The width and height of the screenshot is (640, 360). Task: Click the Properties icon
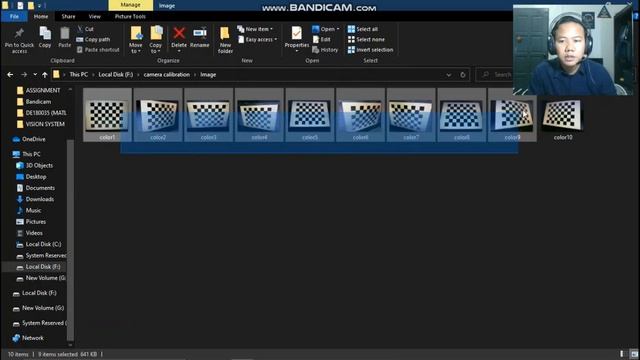[297, 33]
